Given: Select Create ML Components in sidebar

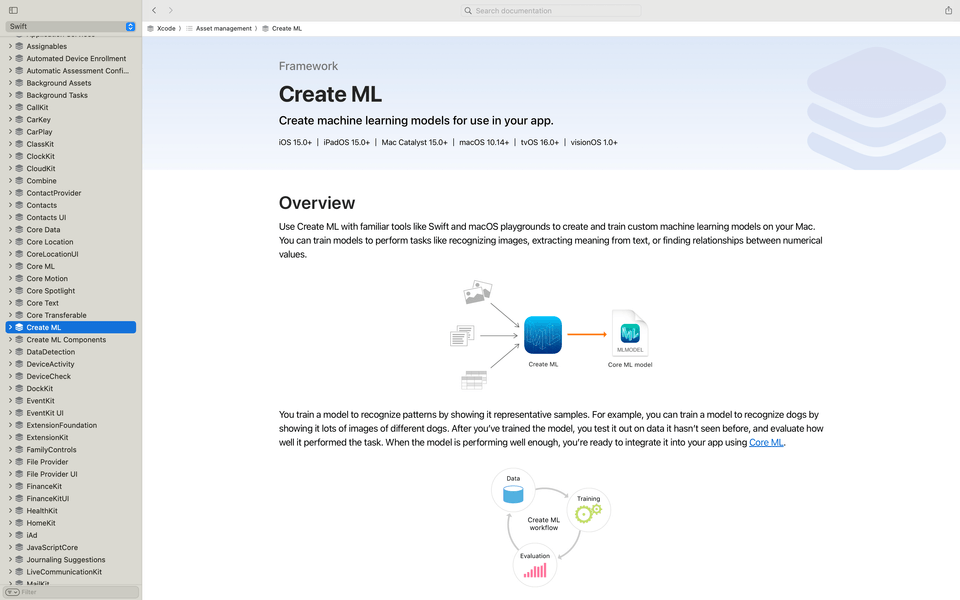Looking at the screenshot, I should (66, 340).
